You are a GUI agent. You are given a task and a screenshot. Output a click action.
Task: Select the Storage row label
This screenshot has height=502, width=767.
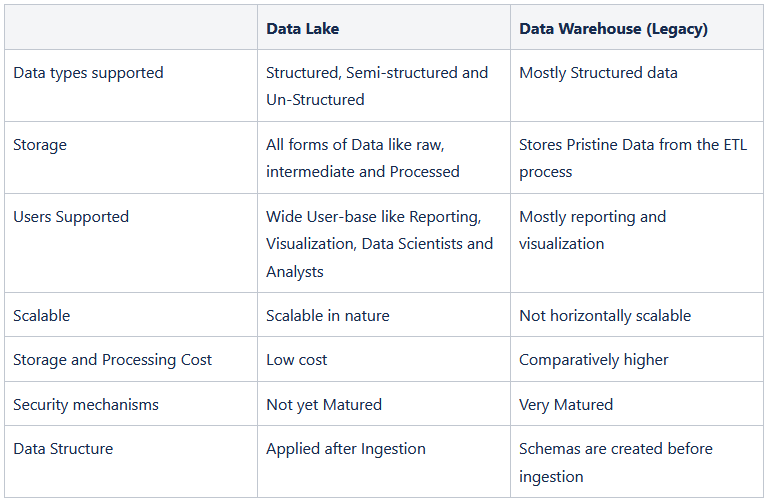click(40, 145)
